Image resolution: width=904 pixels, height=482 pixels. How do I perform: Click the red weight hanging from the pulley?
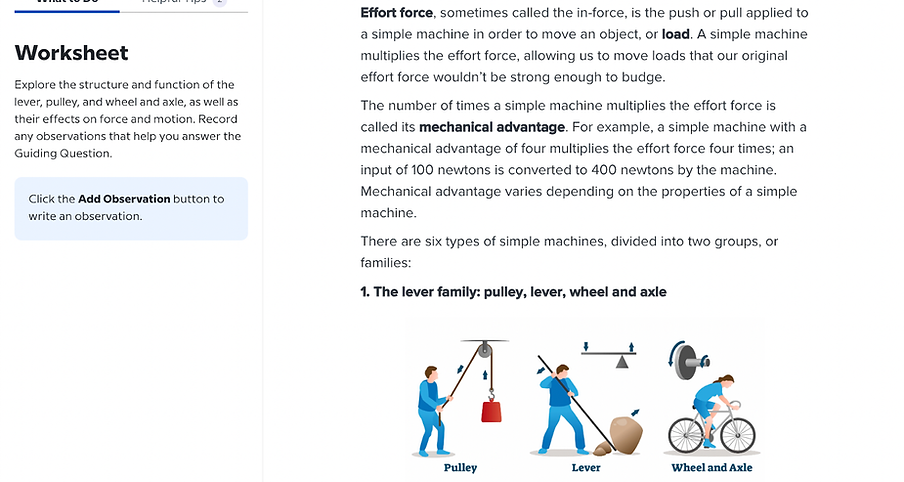click(x=491, y=411)
